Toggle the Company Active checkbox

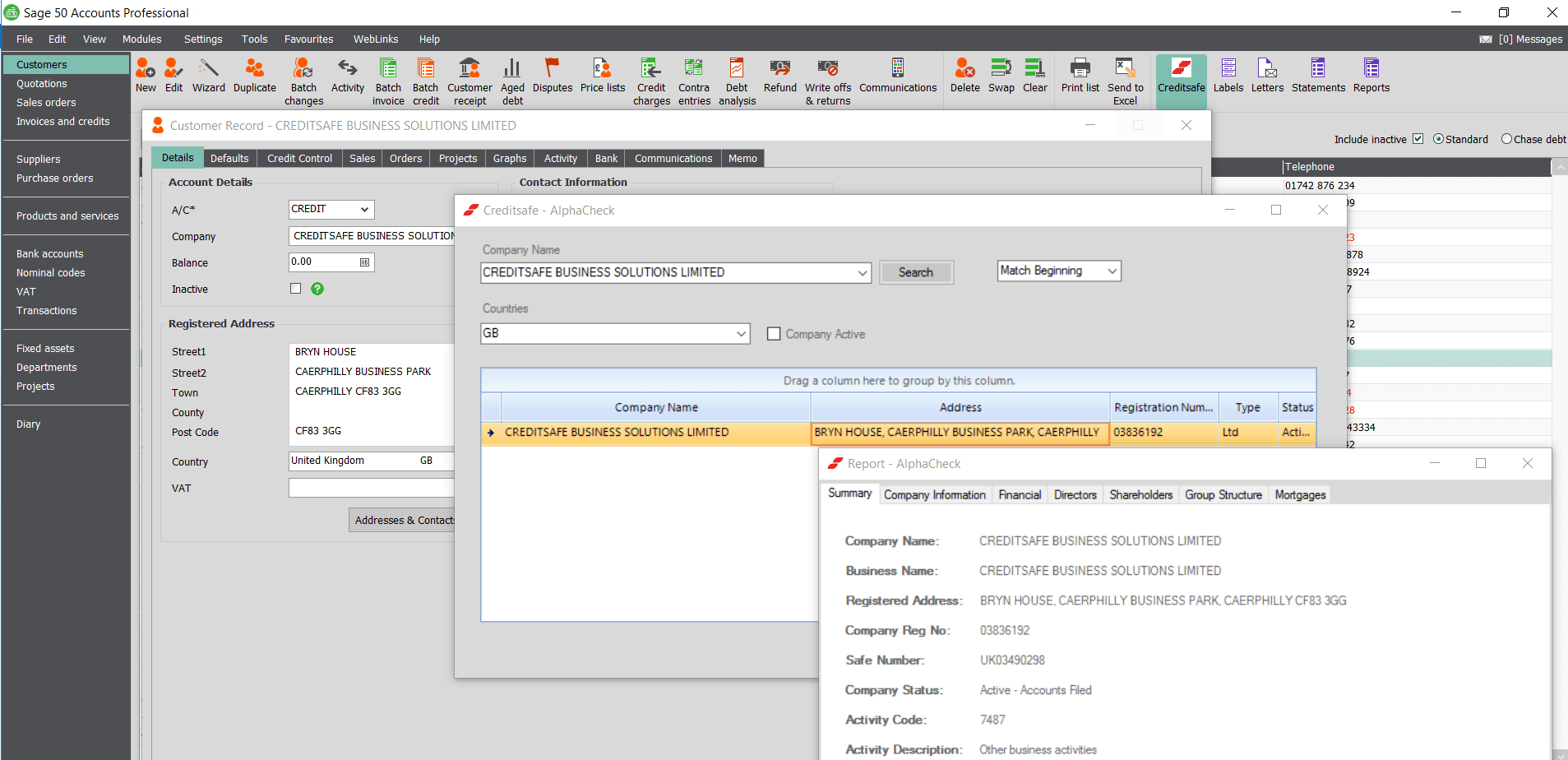774,334
